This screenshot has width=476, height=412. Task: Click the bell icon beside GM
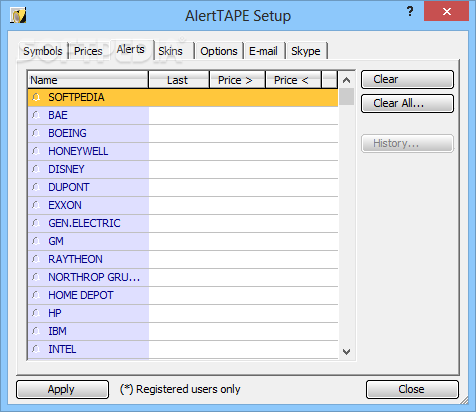coord(36,241)
